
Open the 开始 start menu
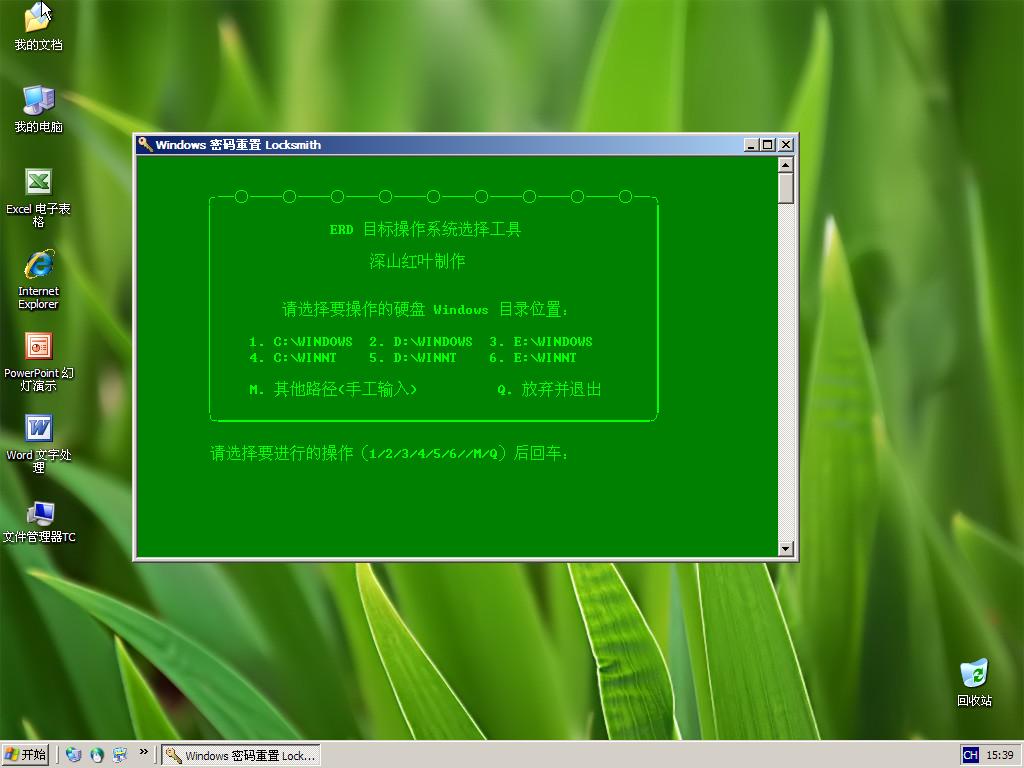(26, 755)
